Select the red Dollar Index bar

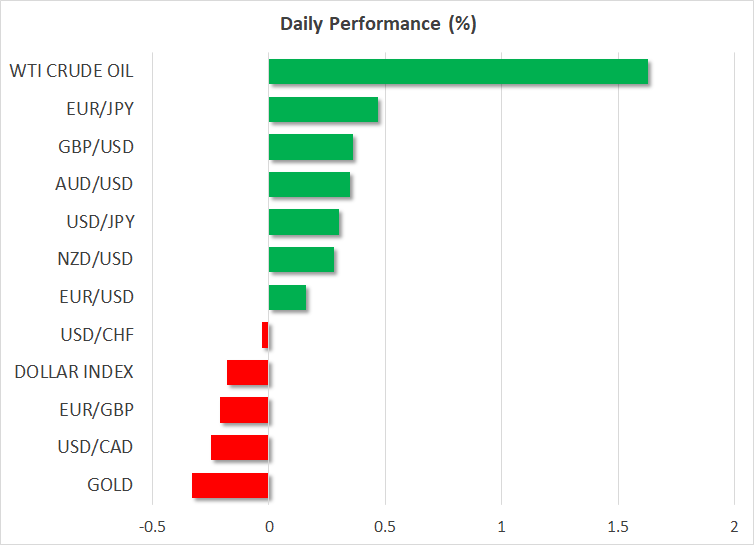click(x=248, y=373)
